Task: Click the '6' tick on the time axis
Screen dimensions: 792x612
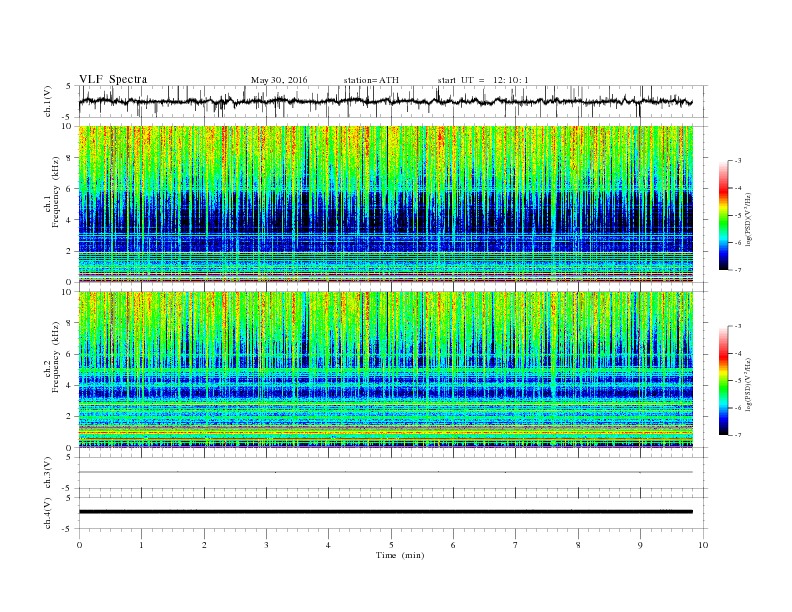Action: pyautogui.click(x=453, y=545)
